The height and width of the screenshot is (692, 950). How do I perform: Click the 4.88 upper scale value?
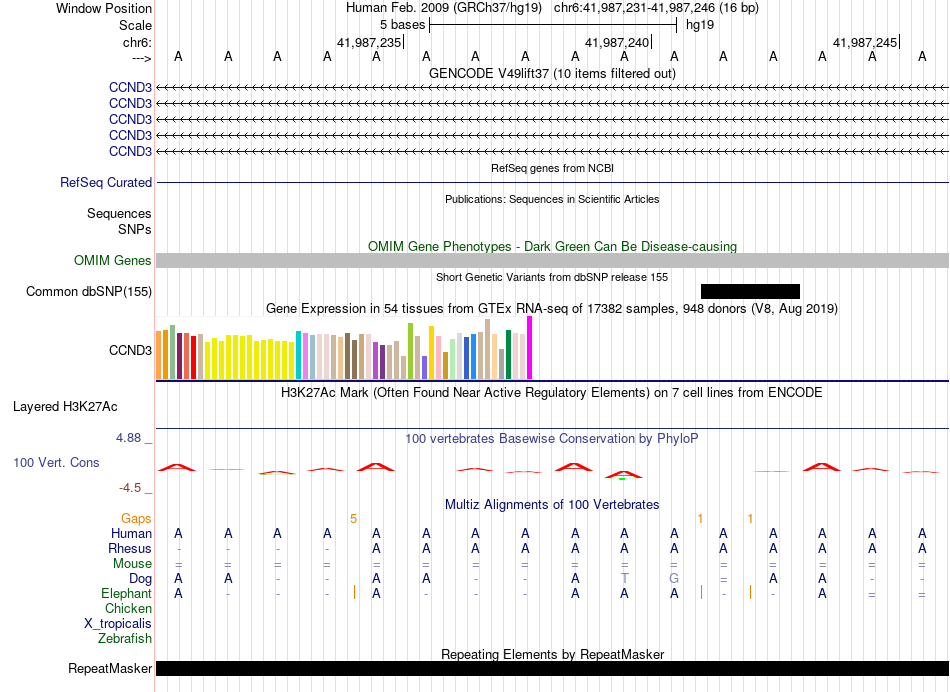pos(129,437)
